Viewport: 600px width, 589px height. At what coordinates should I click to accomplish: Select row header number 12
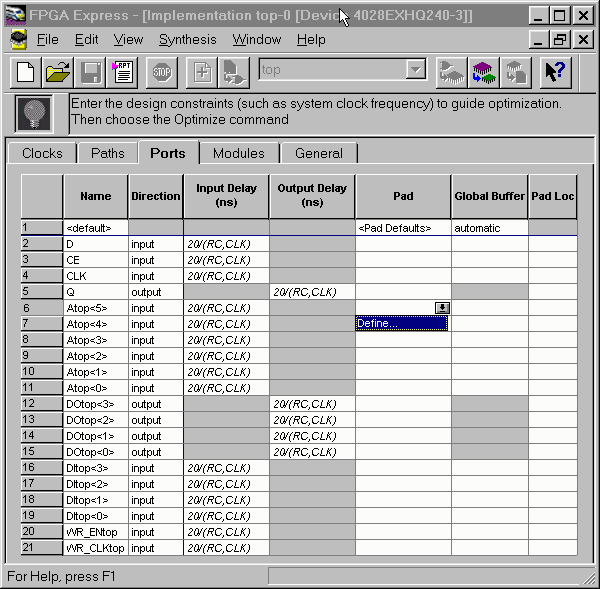coord(42,404)
